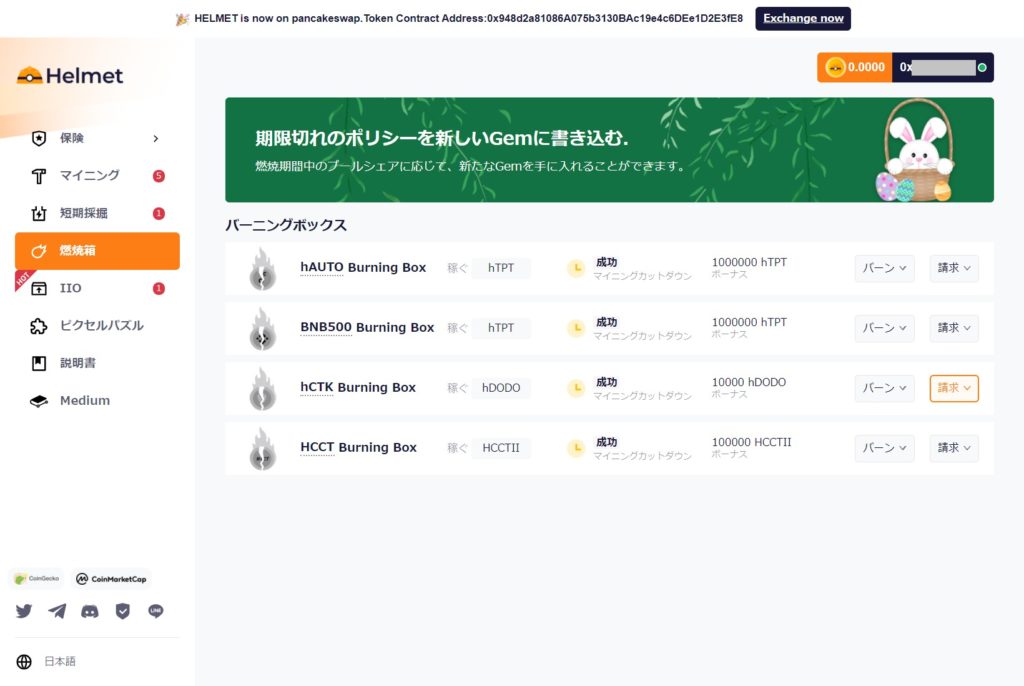Click the マイニング notification badge showing 5
1024x686 pixels.
click(159, 176)
